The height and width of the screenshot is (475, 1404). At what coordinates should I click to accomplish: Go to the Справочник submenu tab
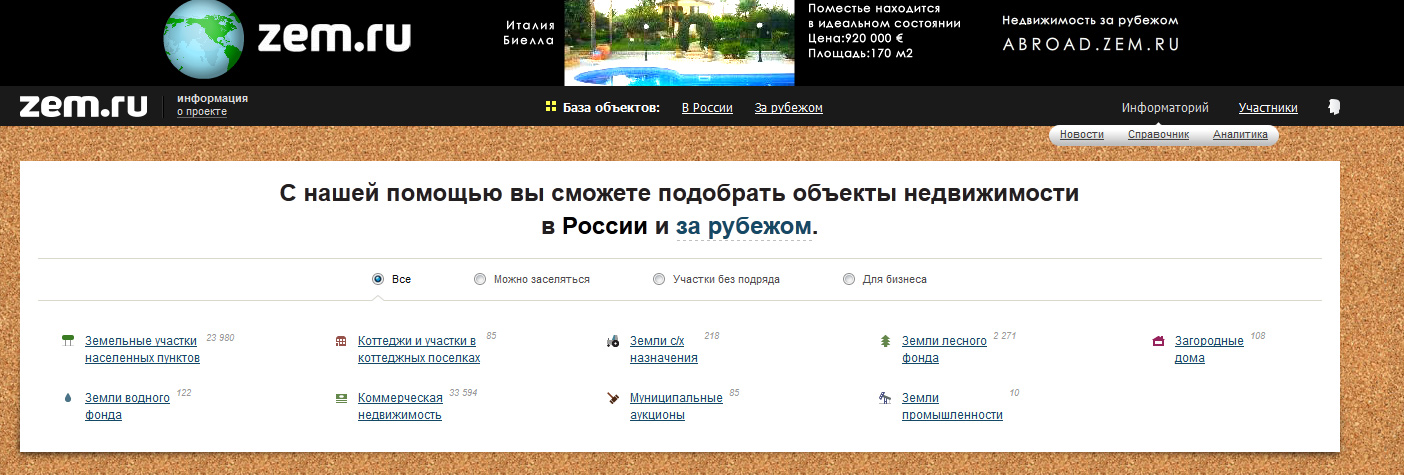tap(1158, 134)
